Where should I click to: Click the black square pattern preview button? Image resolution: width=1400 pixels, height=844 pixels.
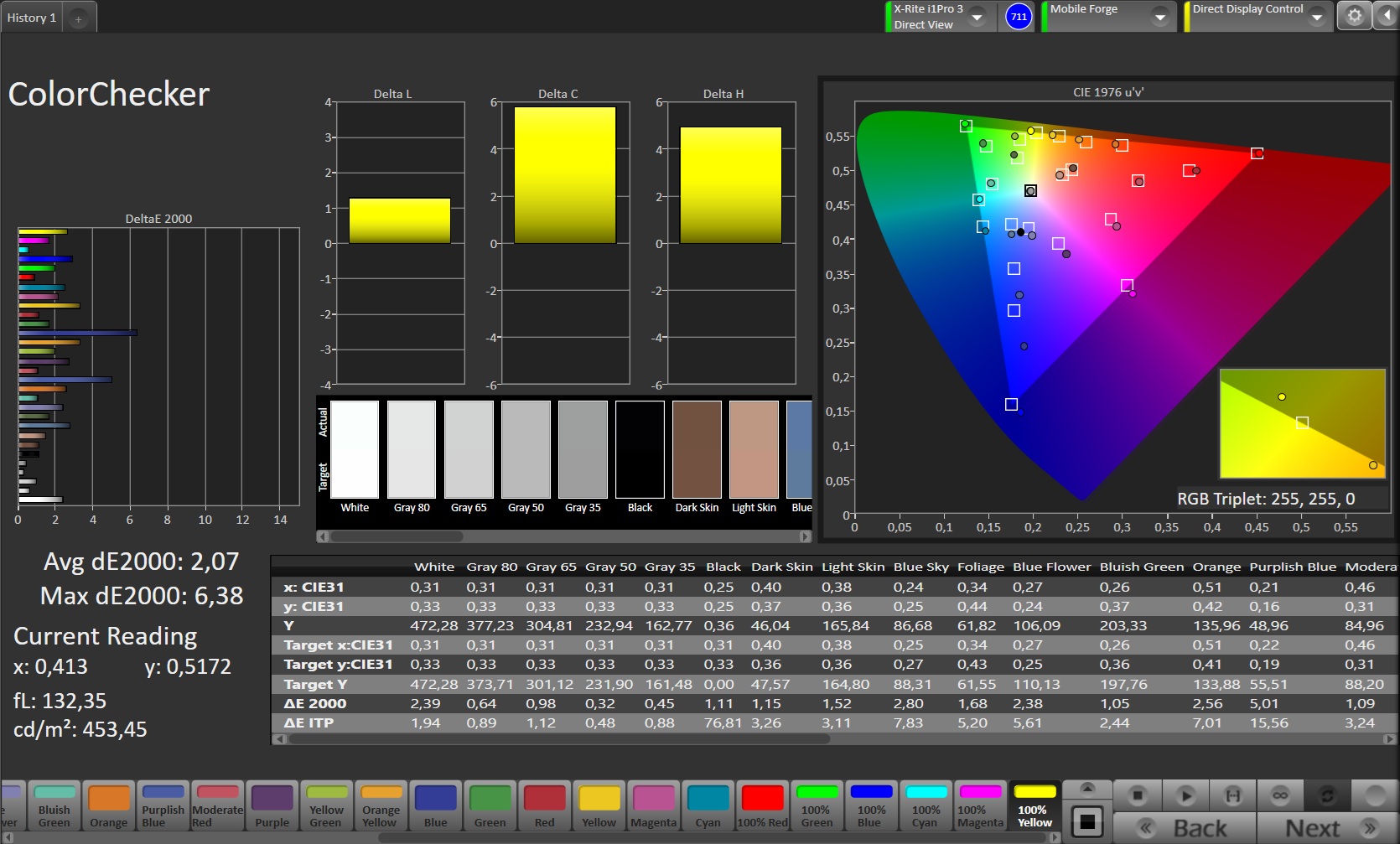click(1087, 821)
